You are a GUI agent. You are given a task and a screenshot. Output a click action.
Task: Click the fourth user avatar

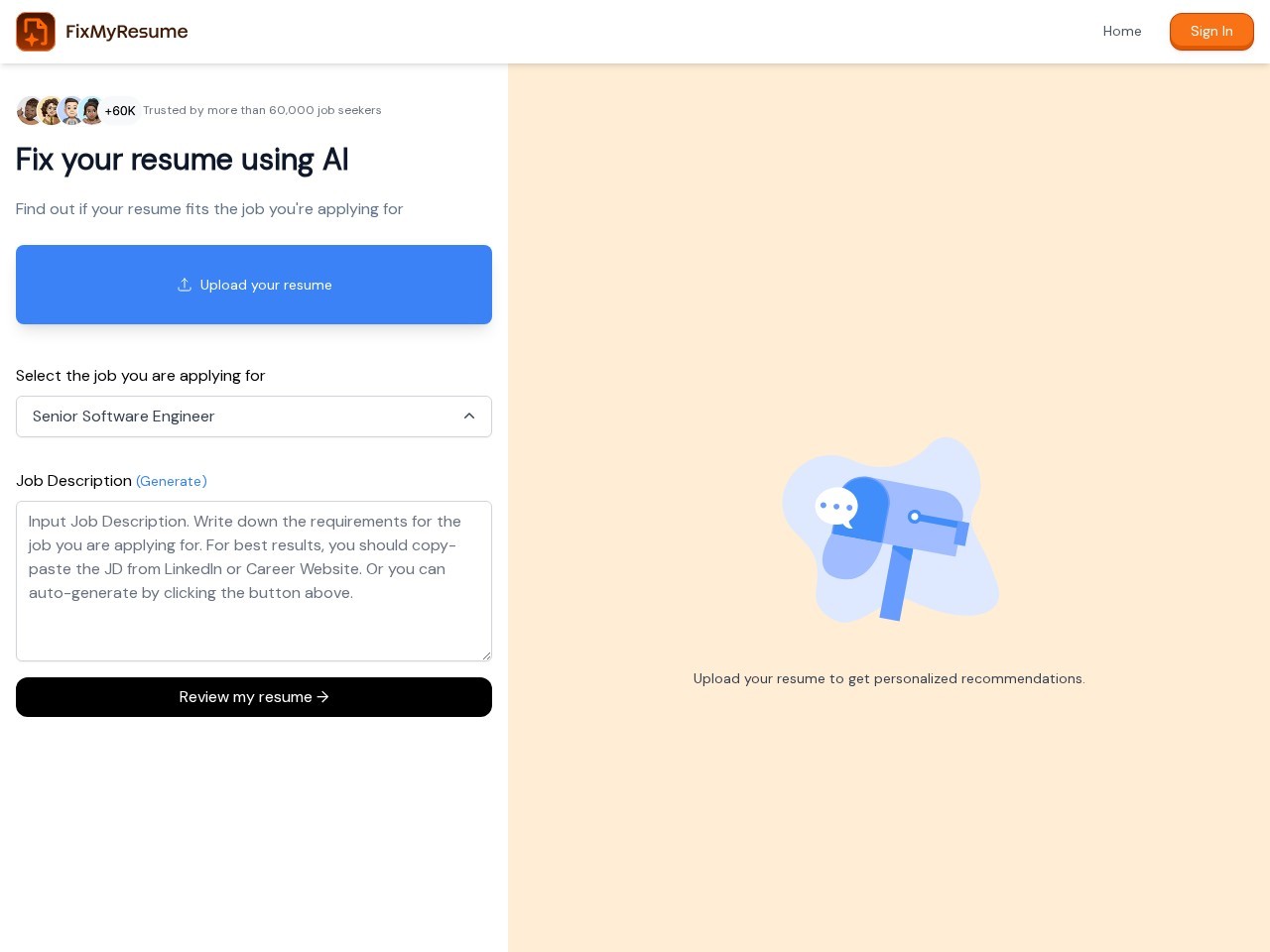coord(92,111)
